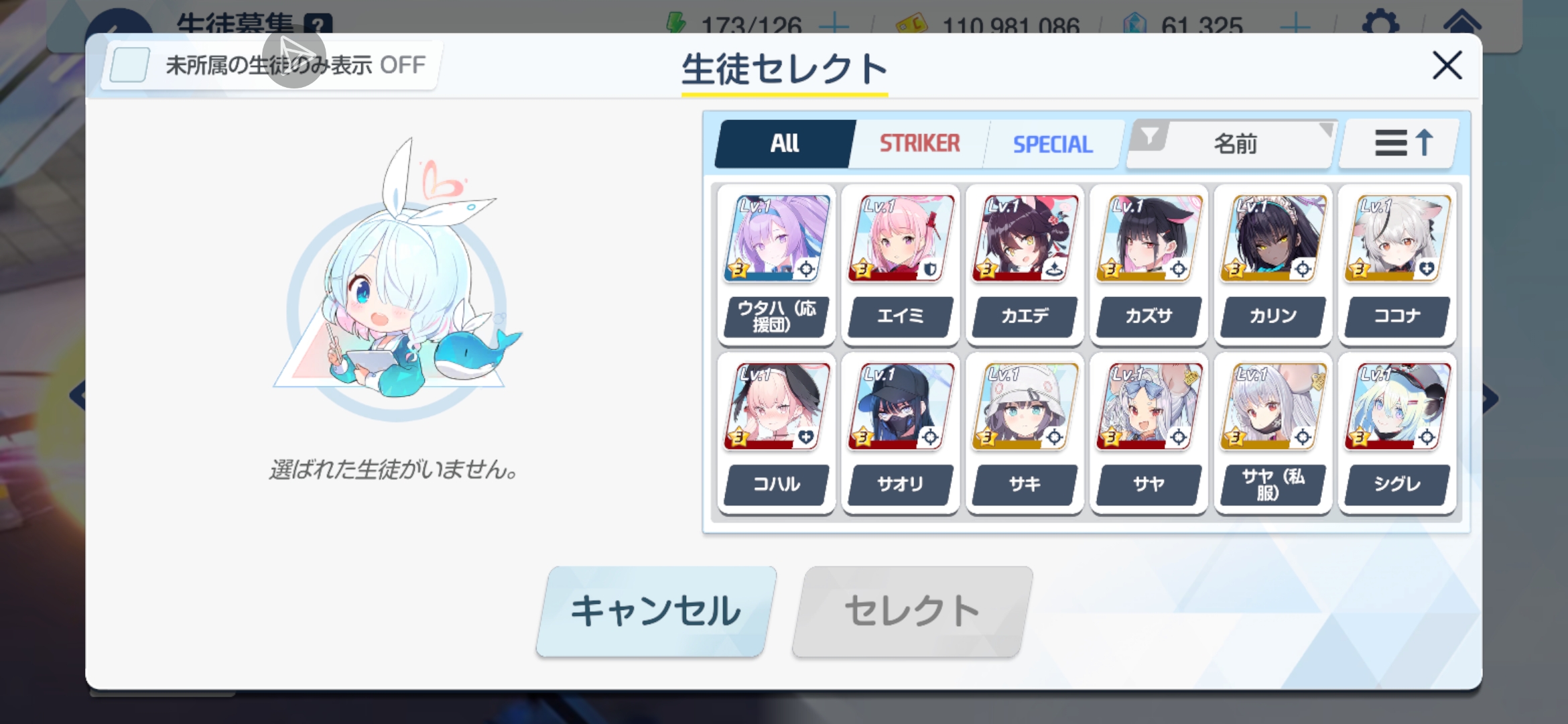Image resolution: width=1568 pixels, height=724 pixels.
Task: Open the help question mark icon
Action: tap(318, 24)
